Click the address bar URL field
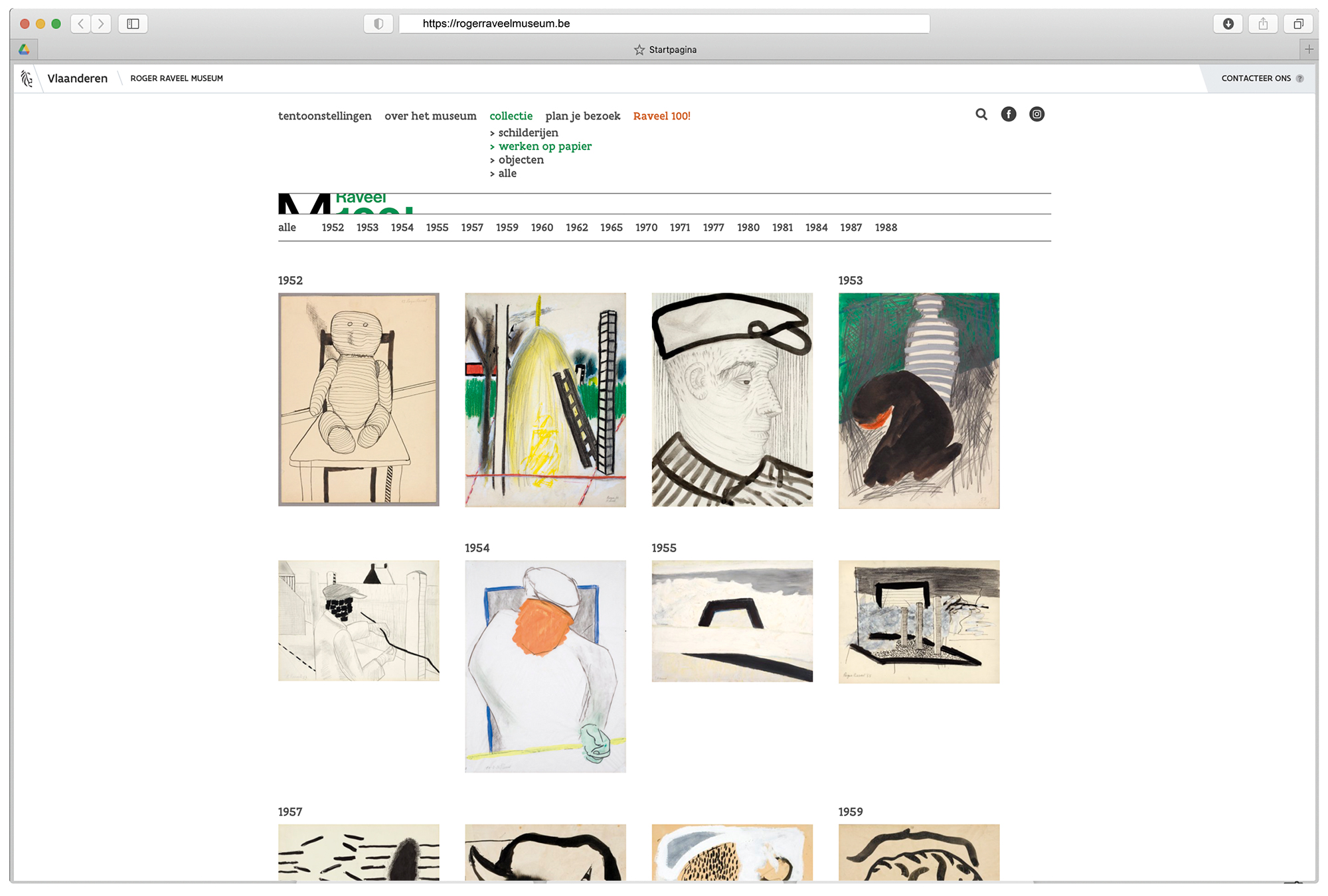Viewport: 1328px width, 896px height. coord(664,24)
